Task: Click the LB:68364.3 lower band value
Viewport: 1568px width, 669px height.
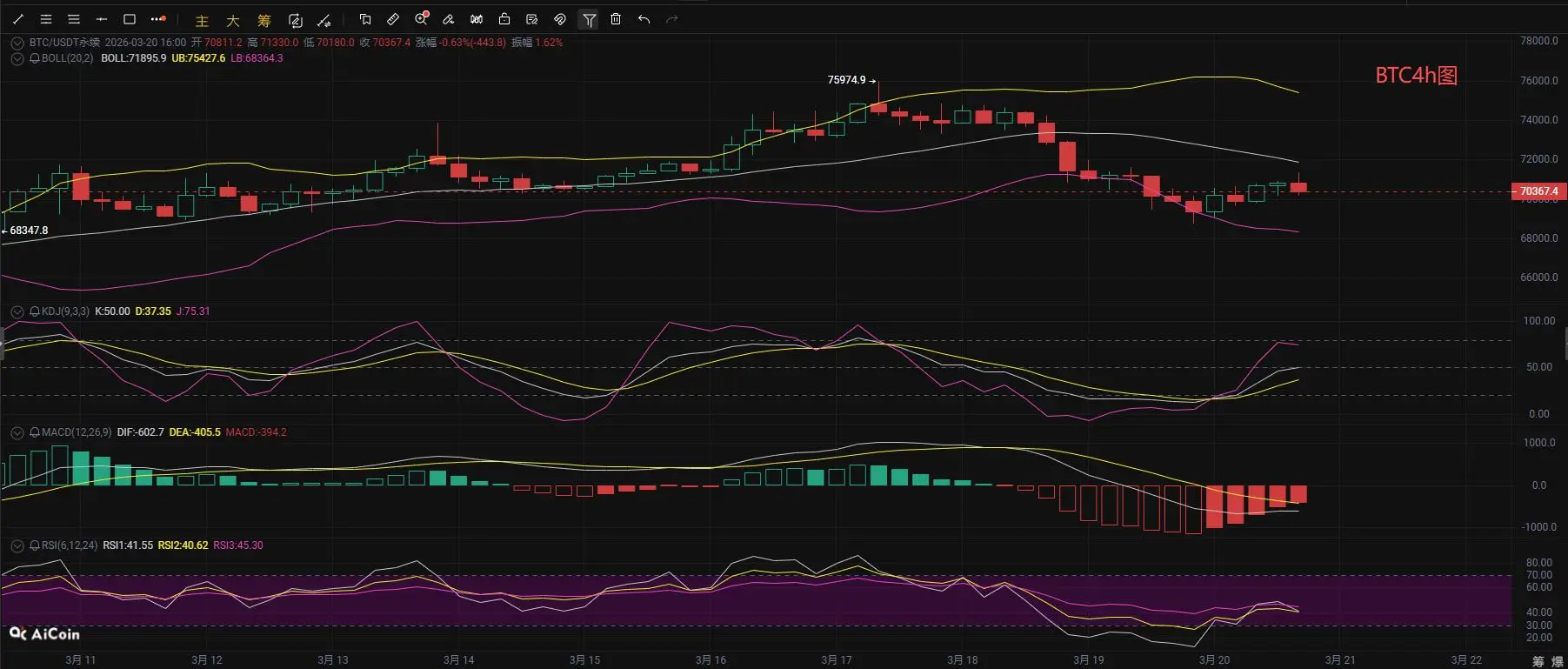Action: coord(257,58)
